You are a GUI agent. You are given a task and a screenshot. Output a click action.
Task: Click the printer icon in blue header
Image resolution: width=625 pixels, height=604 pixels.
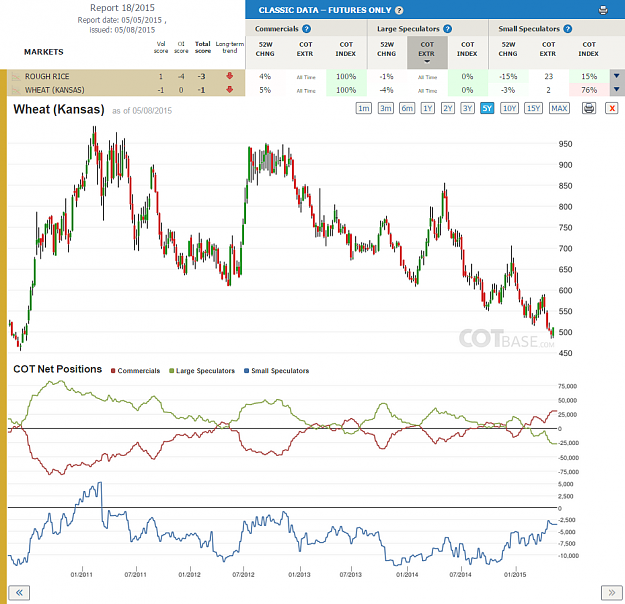pos(603,10)
